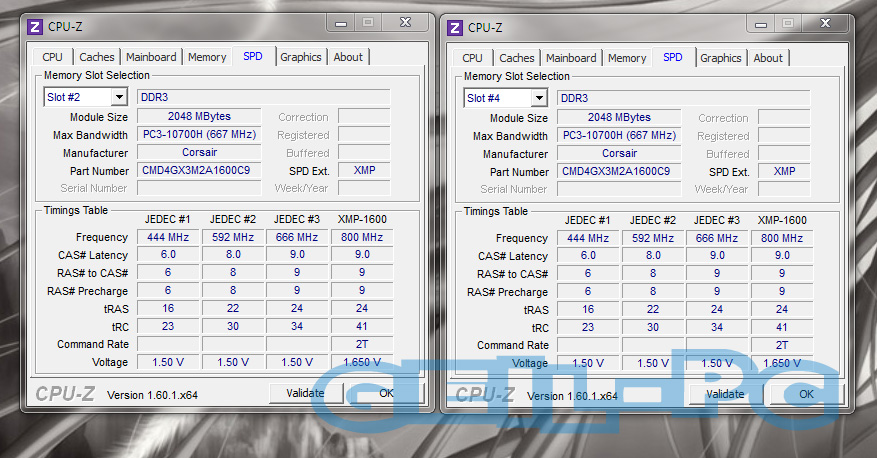Click Validate button in right window
The width and height of the screenshot is (877, 458).
(725, 394)
